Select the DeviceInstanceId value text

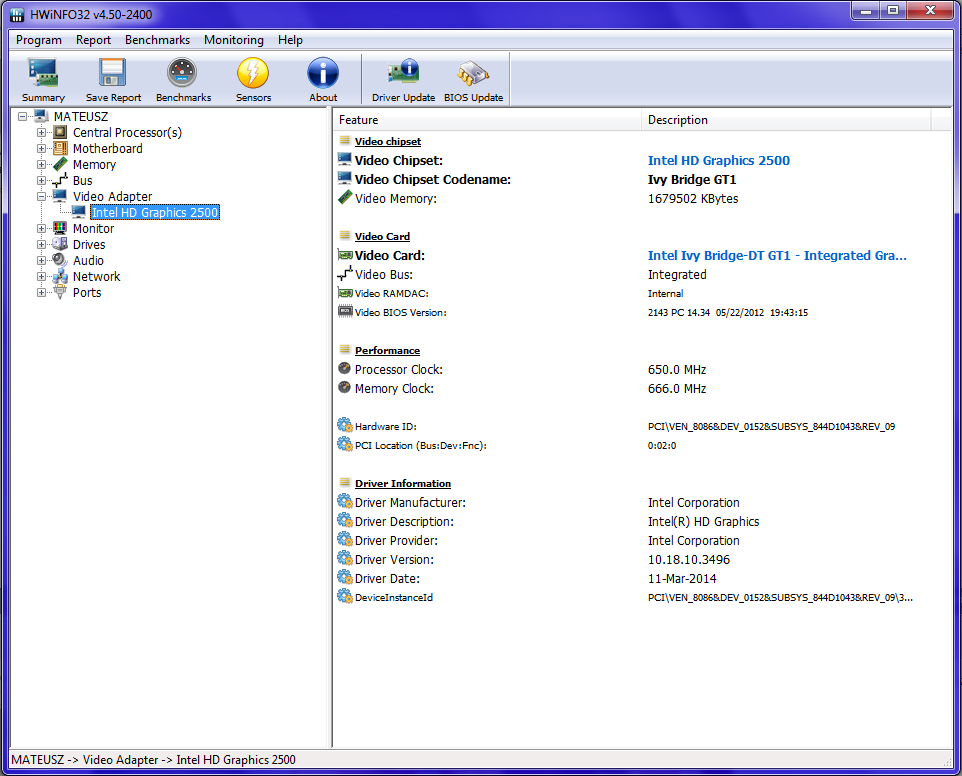780,597
